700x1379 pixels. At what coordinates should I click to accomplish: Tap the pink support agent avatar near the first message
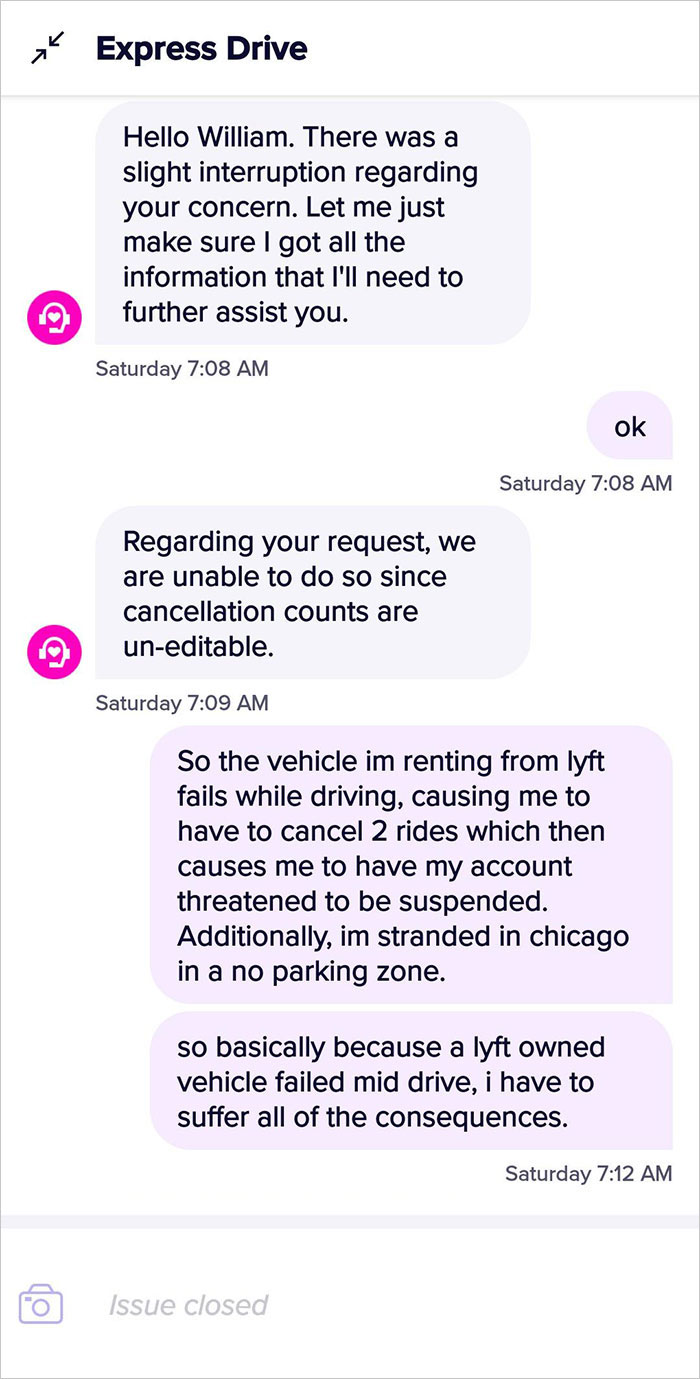53,317
